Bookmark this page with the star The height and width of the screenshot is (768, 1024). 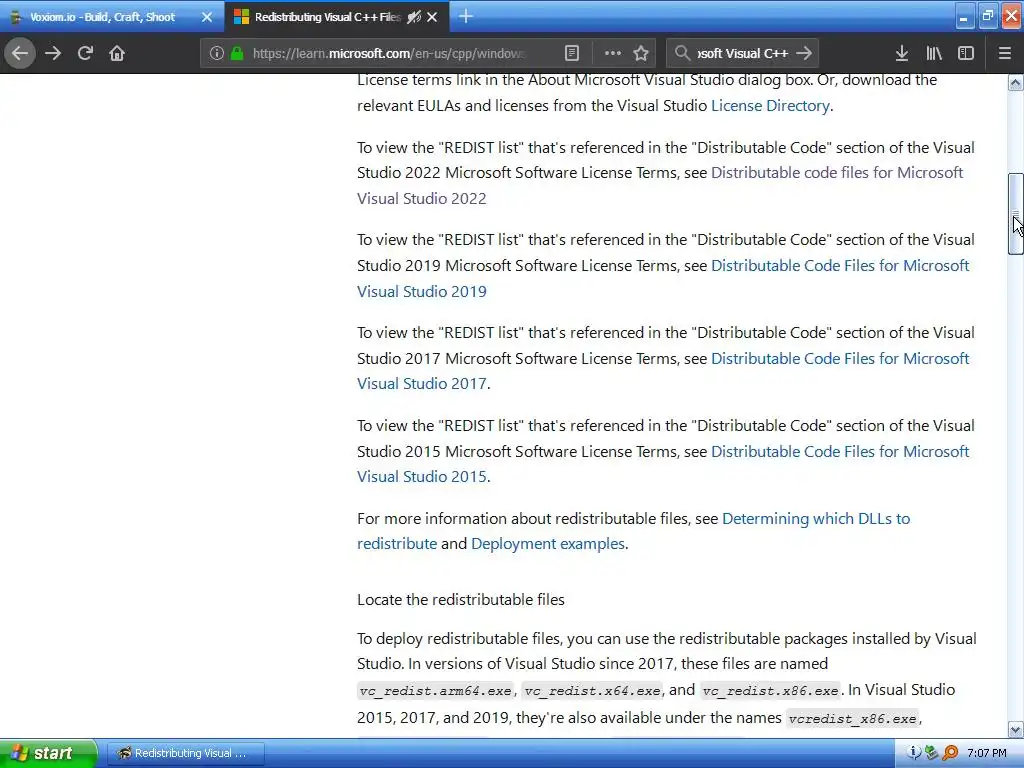tap(641, 53)
